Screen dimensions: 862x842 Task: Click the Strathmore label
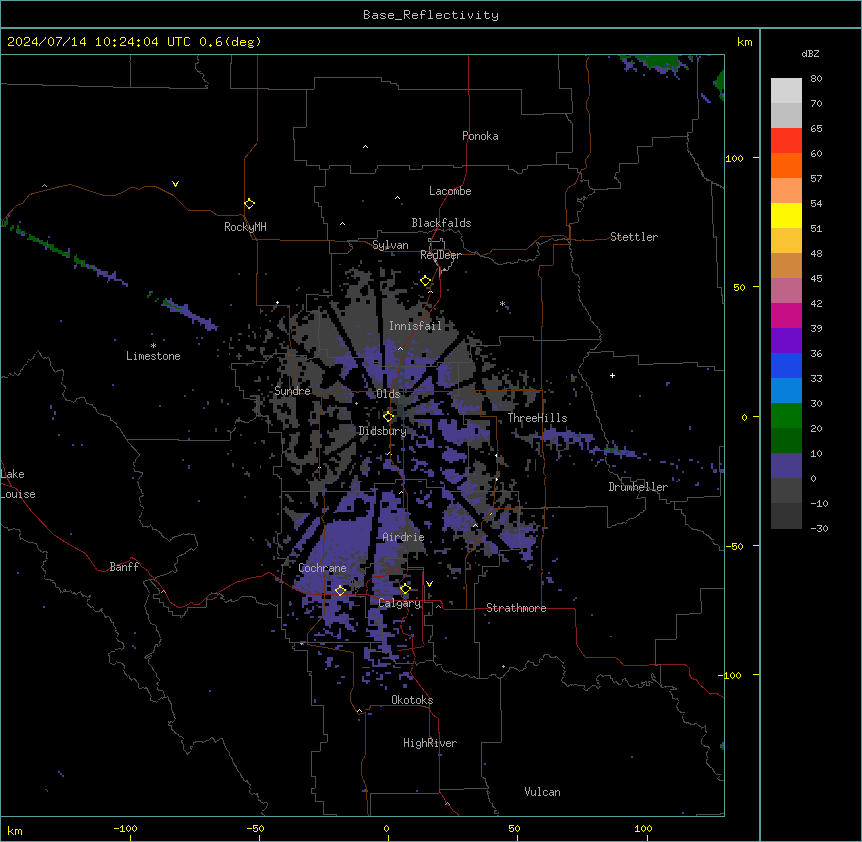(516, 608)
